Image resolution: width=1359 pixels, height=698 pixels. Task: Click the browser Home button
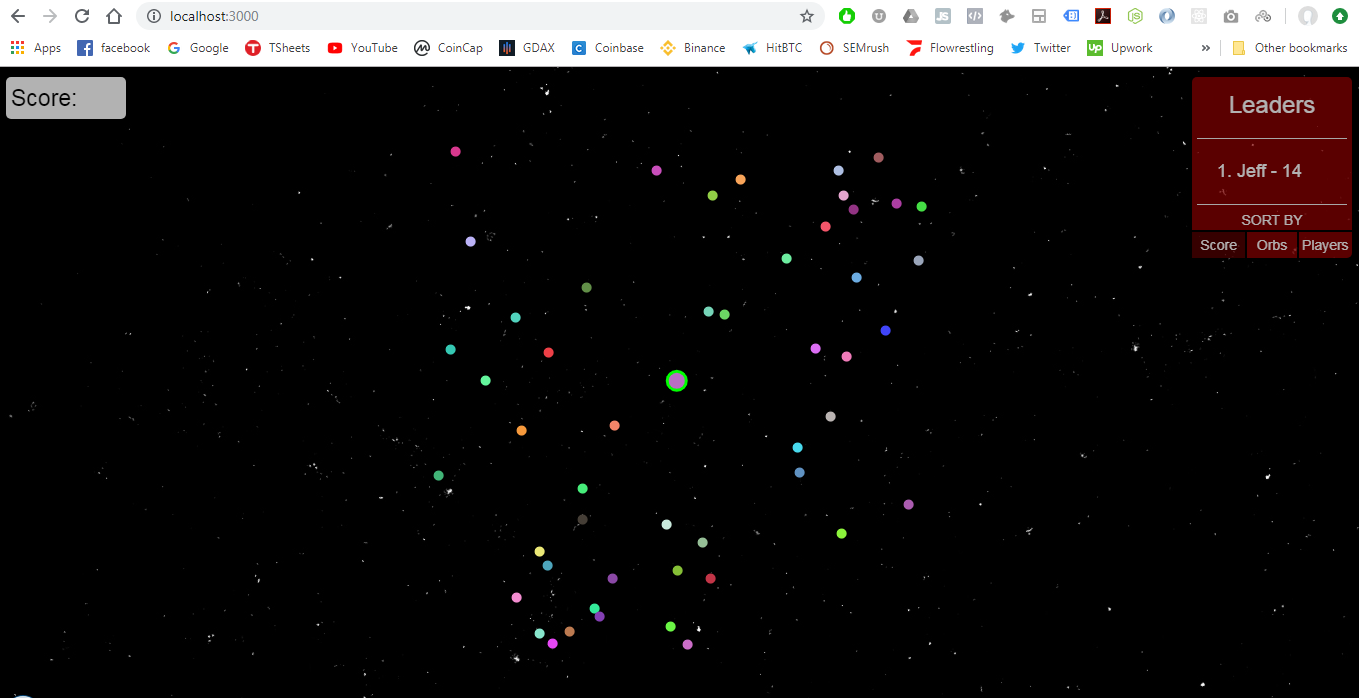click(112, 16)
